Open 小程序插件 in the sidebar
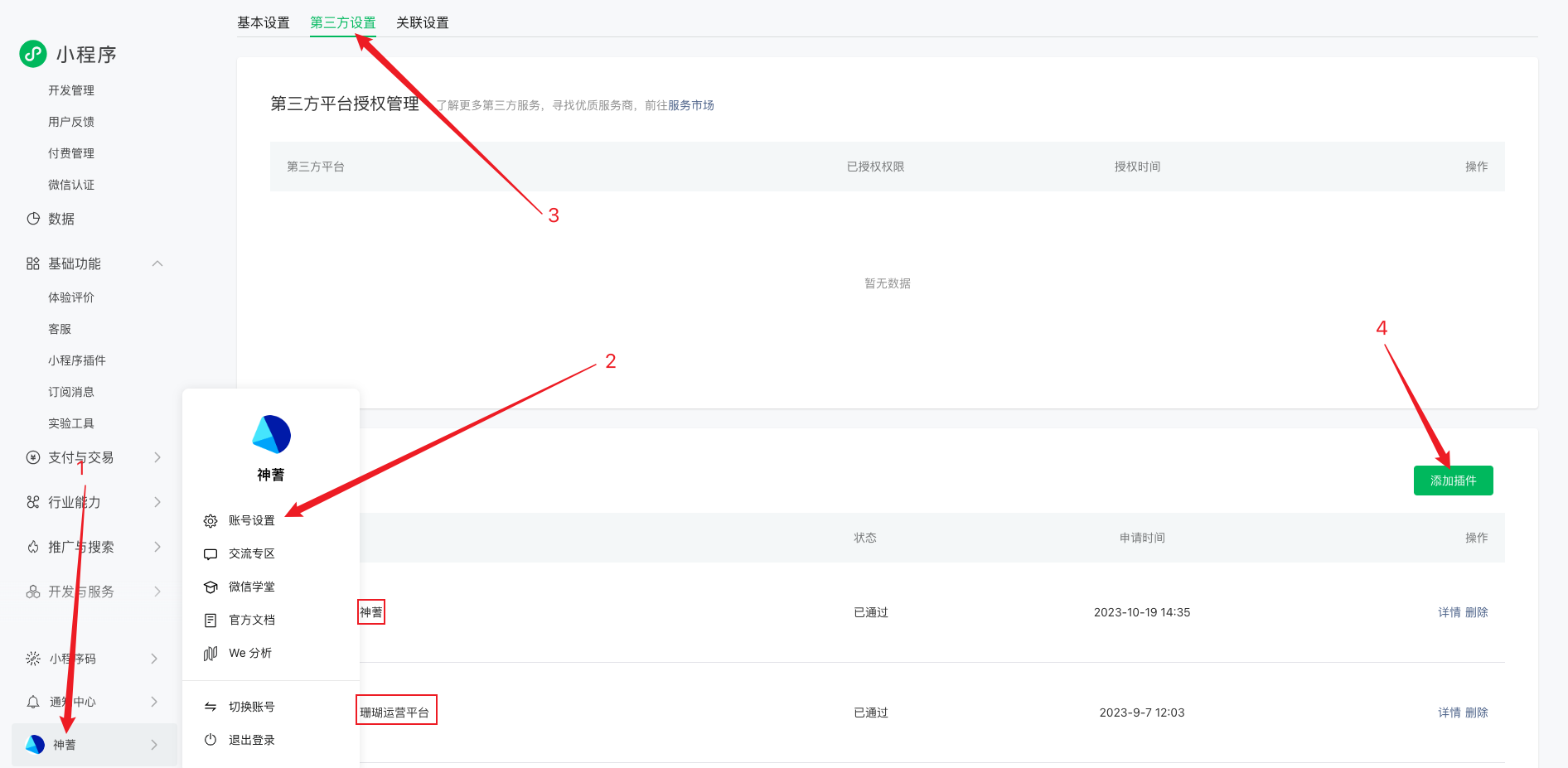This screenshot has height=768, width=1568. [x=77, y=360]
